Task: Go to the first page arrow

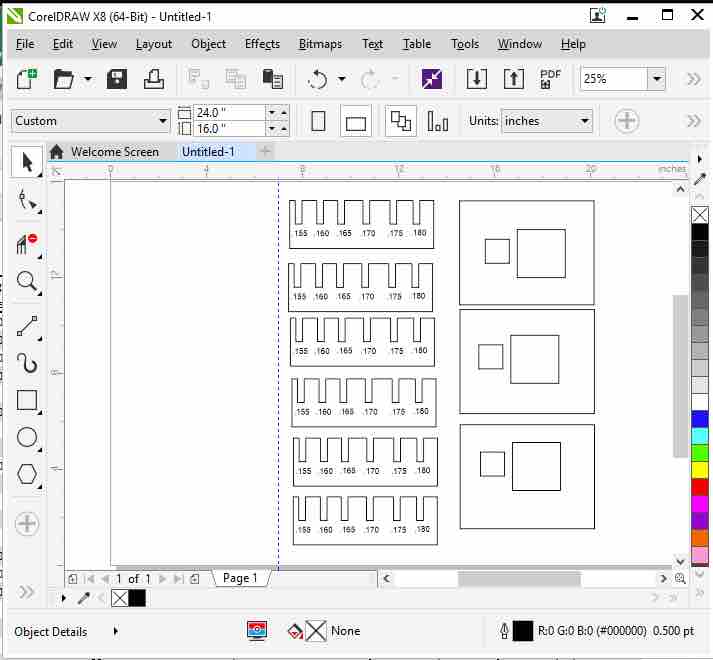Action: [90, 579]
